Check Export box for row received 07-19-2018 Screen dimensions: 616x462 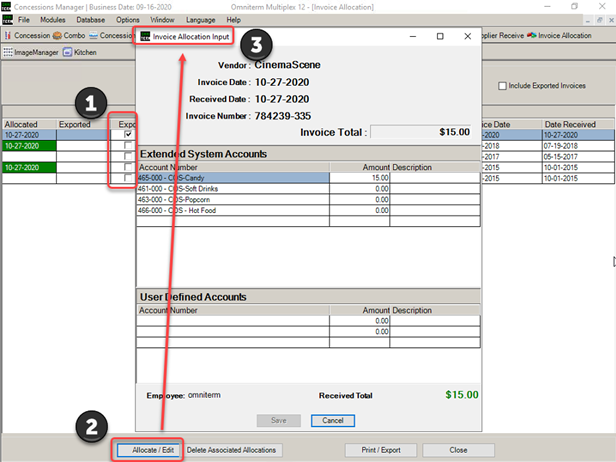(x=128, y=145)
